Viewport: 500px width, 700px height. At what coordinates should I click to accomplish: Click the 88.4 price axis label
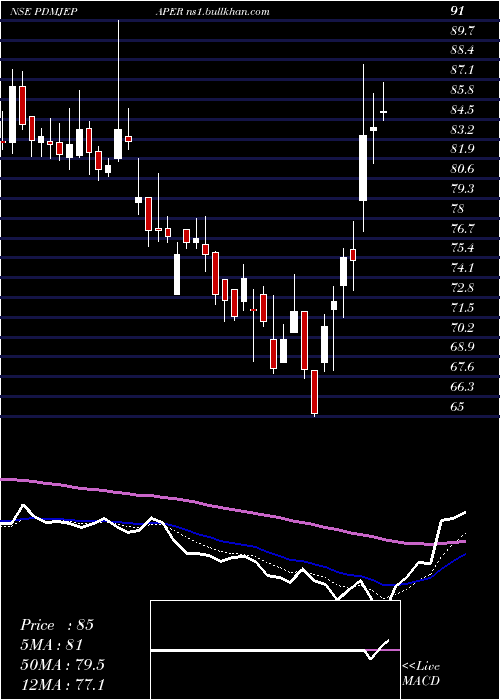tap(462, 50)
